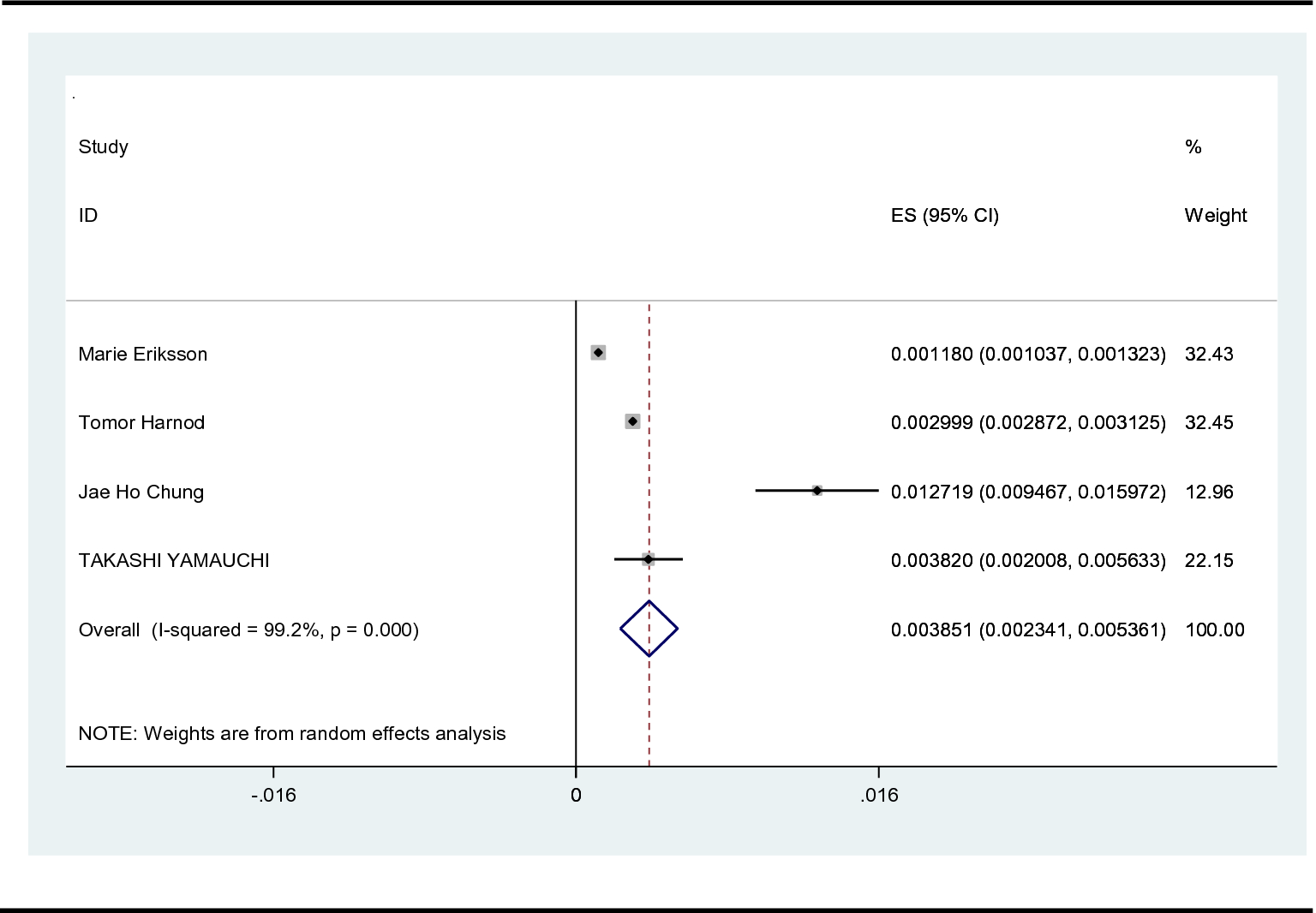This screenshot has height=913, width=1316.
Task: Click the total weight 100.00
Action: click(1215, 630)
